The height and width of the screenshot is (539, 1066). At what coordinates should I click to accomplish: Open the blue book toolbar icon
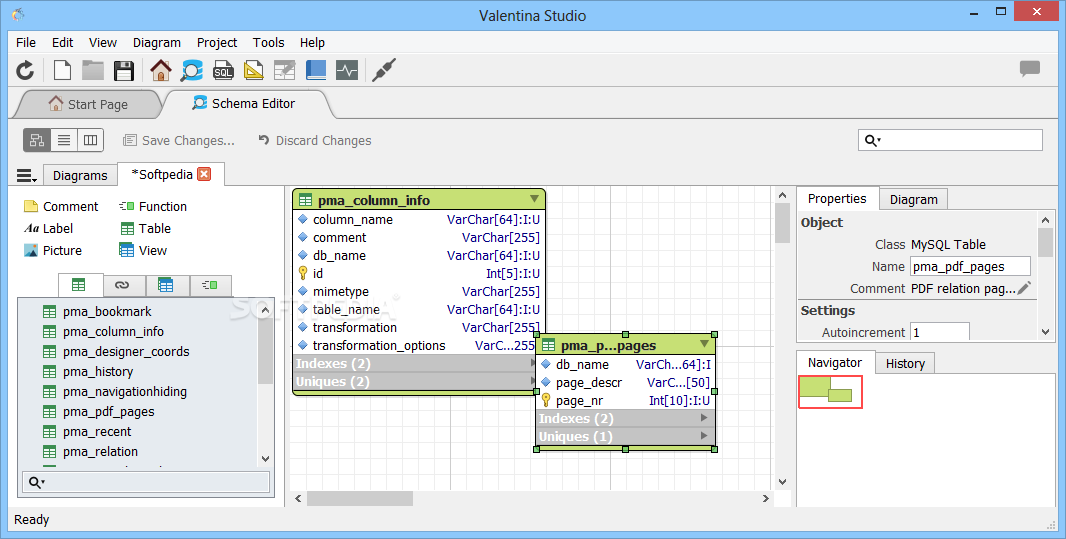[315, 70]
